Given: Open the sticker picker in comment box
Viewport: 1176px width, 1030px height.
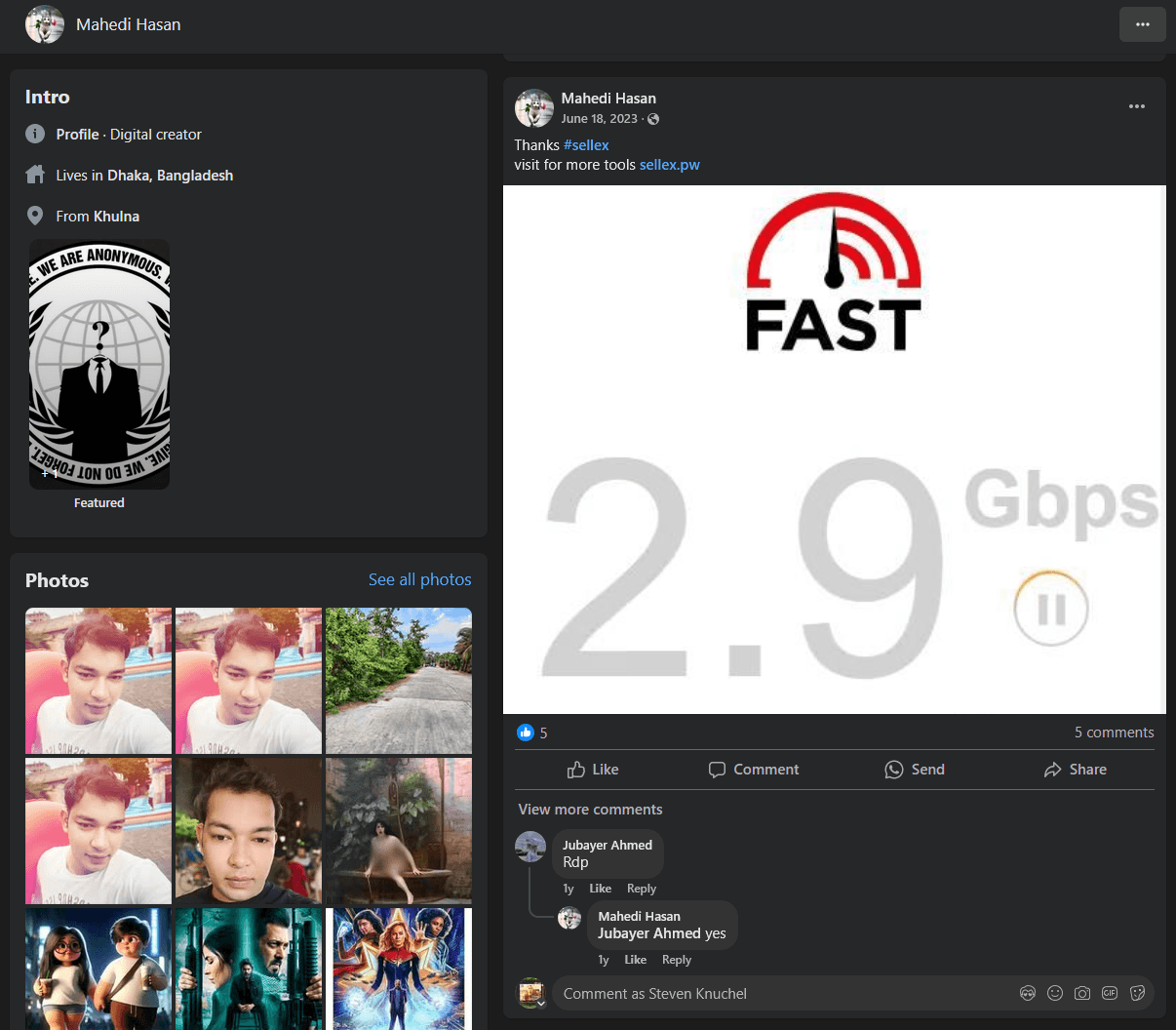Looking at the screenshot, I should (x=1137, y=993).
